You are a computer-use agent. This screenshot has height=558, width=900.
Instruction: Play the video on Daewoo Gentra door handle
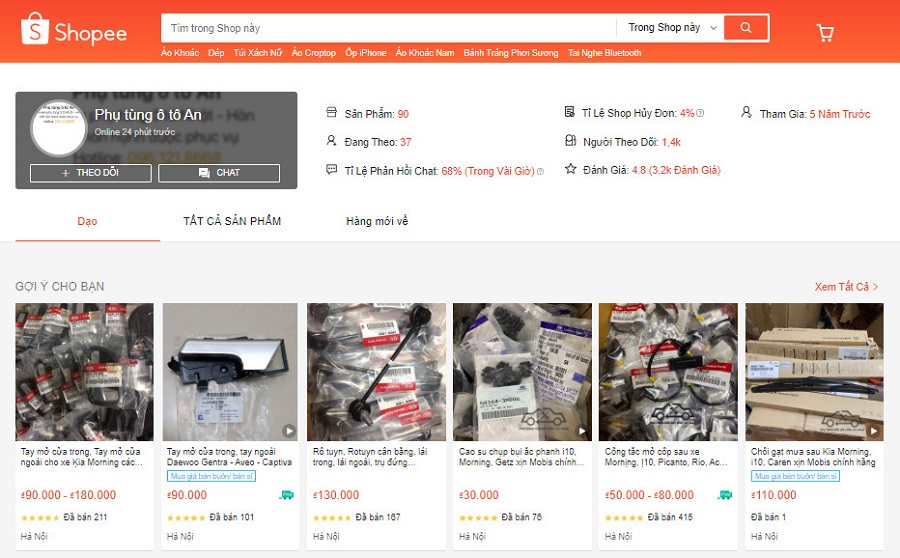289,431
